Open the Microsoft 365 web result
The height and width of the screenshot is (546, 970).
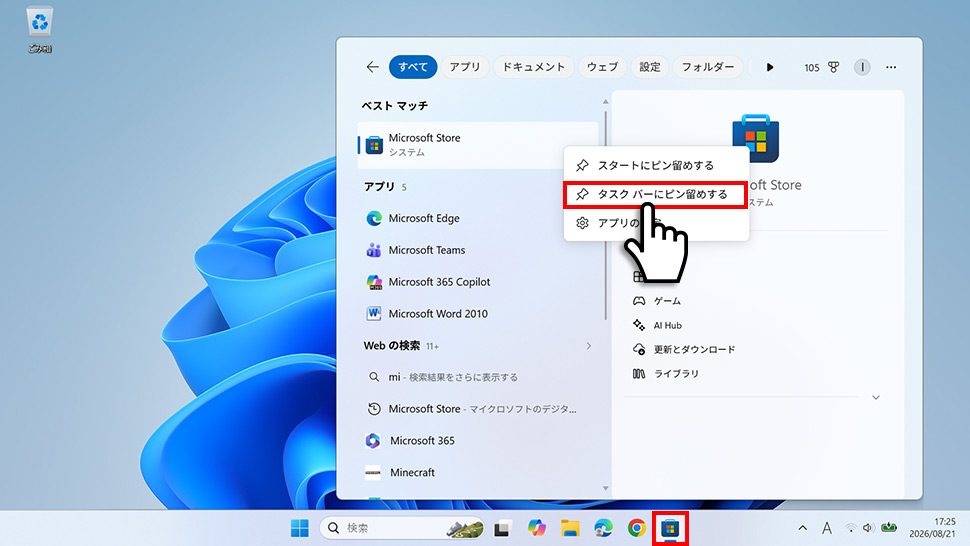point(478,440)
